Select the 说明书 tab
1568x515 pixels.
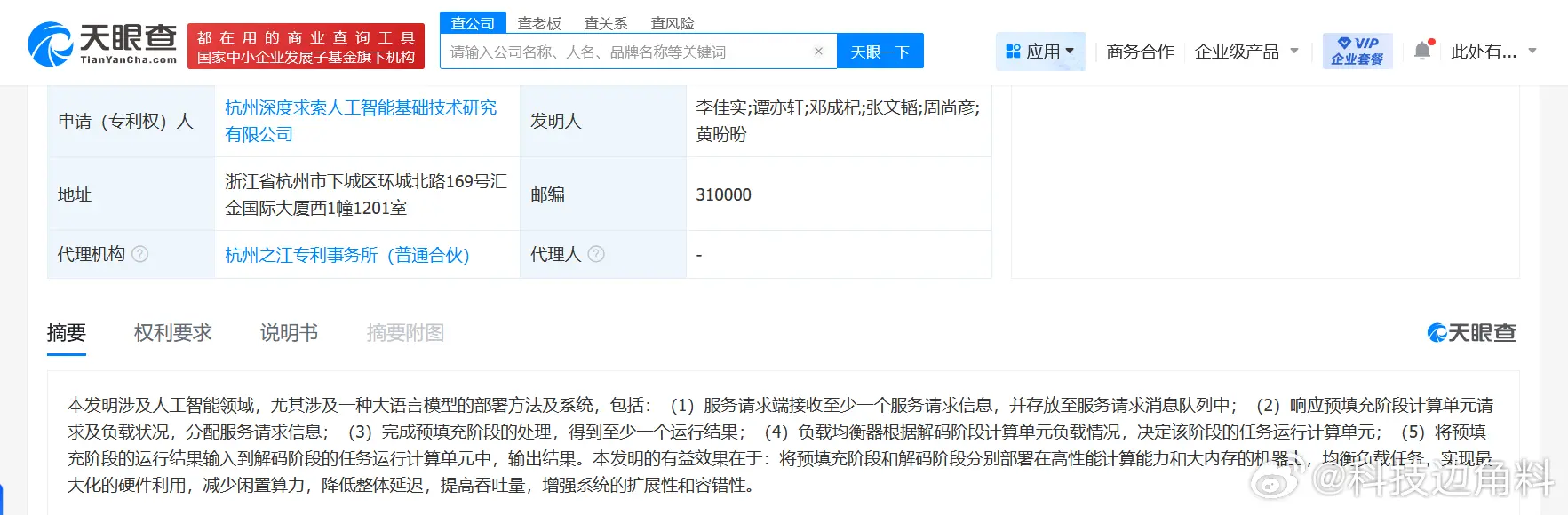[290, 333]
